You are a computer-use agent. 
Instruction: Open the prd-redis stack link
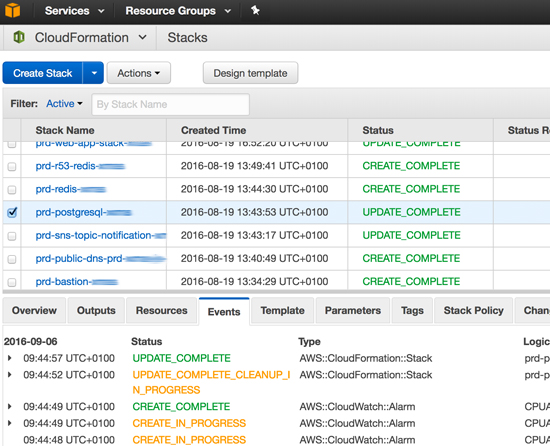click(71, 189)
